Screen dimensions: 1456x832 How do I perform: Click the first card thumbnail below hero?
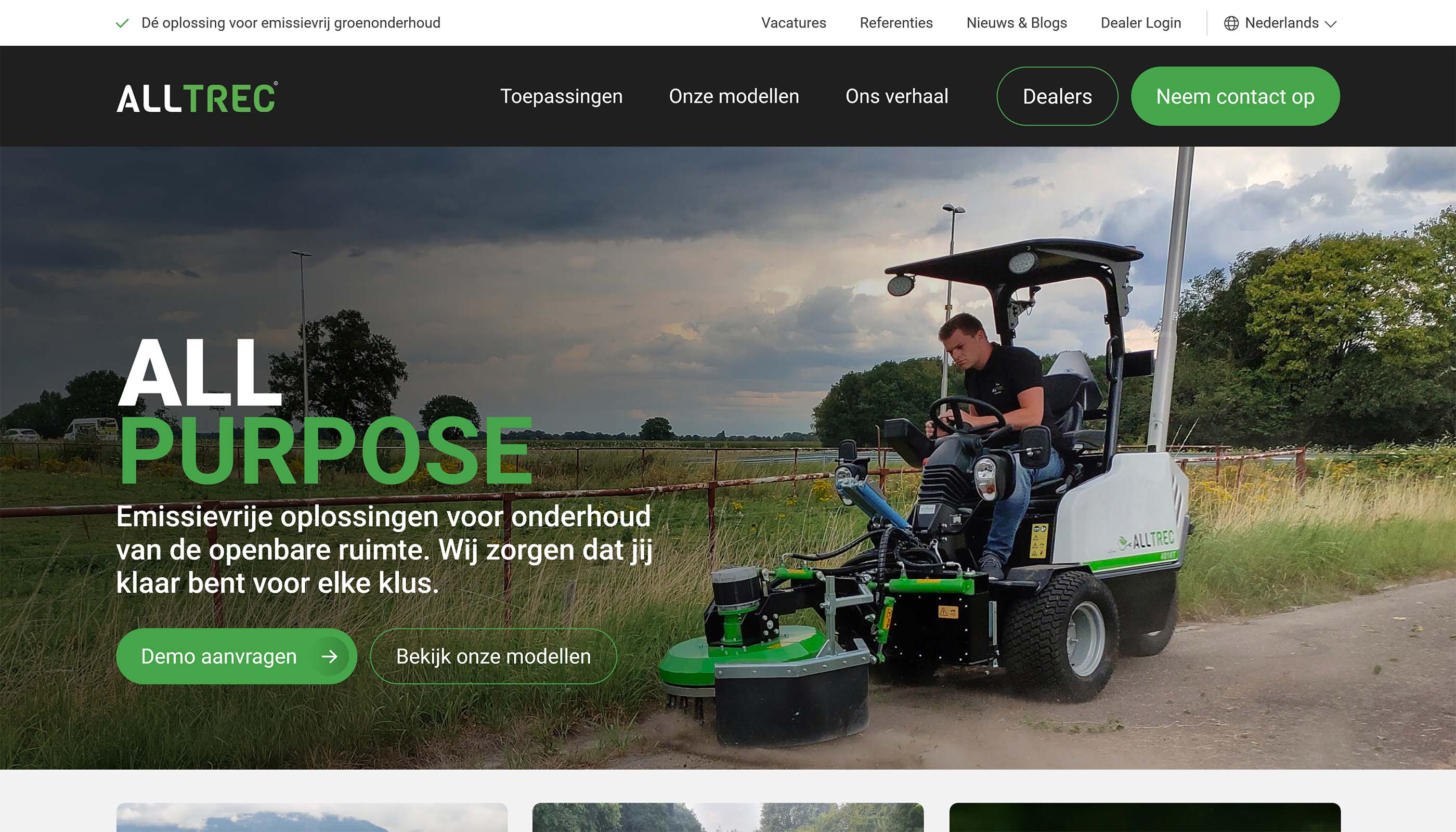[x=312, y=818]
